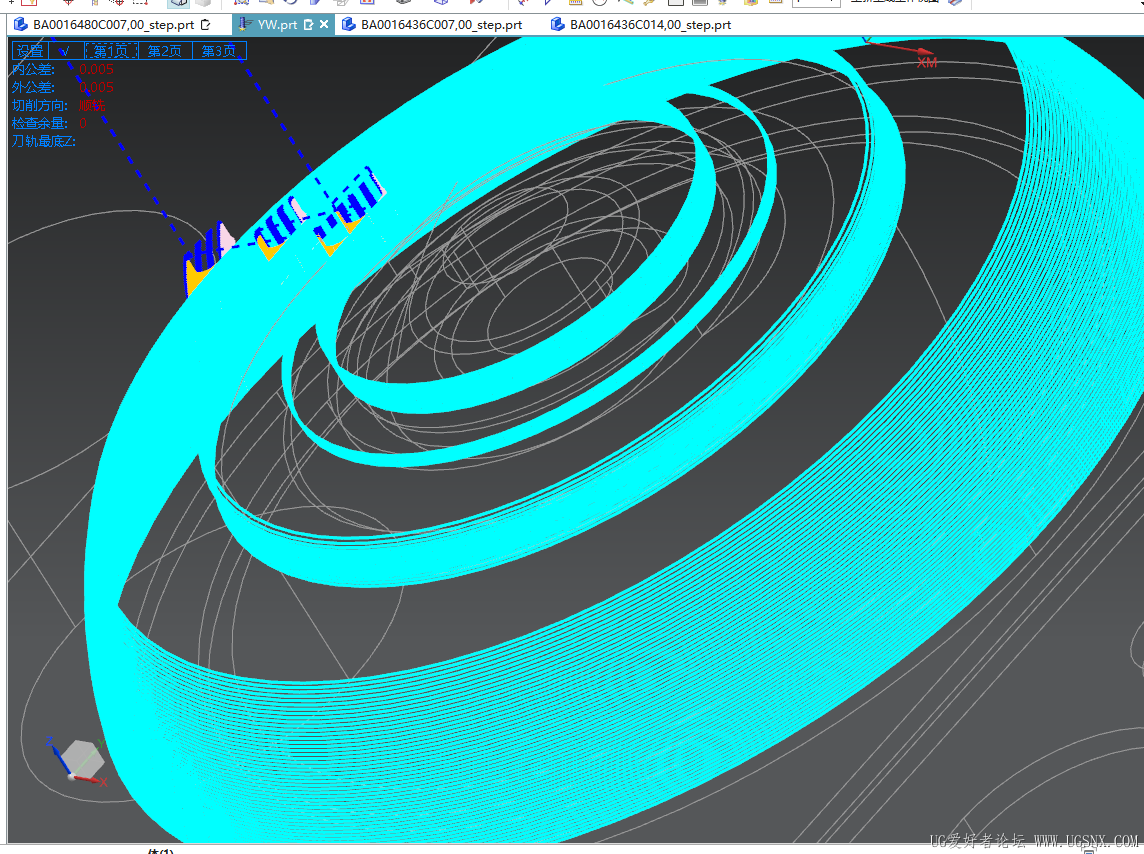
Task: Click the view triad orientation cube
Action: 81,759
